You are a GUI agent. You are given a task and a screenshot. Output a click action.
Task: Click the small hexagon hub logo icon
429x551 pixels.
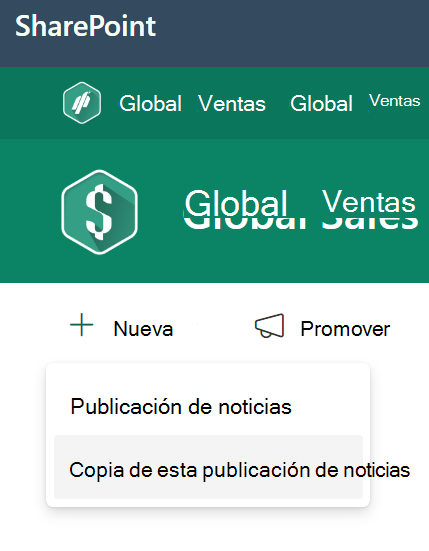pos(82,103)
